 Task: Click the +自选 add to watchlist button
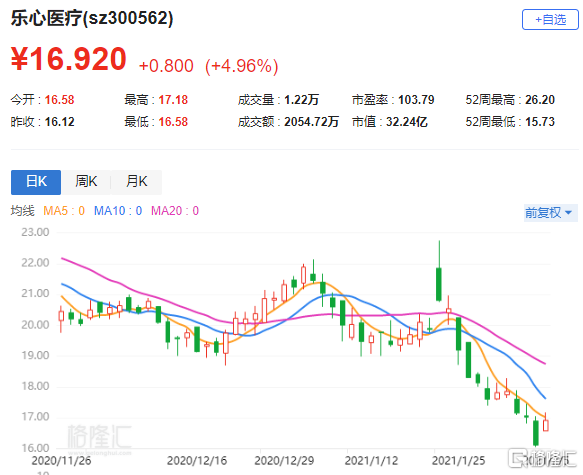point(550,20)
